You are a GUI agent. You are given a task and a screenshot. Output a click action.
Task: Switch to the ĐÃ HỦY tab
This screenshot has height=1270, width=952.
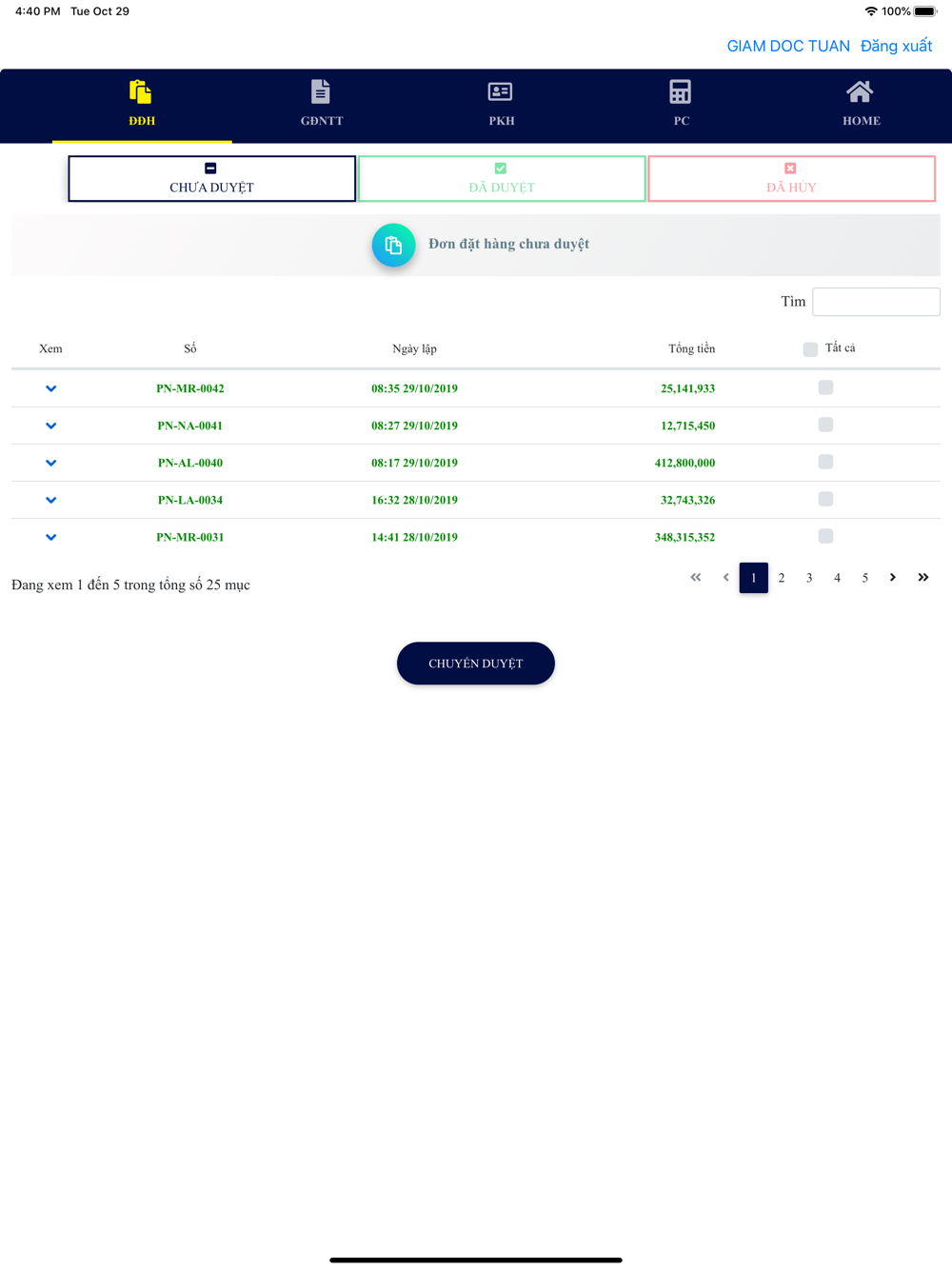pyautogui.click(x=792, y=179)
